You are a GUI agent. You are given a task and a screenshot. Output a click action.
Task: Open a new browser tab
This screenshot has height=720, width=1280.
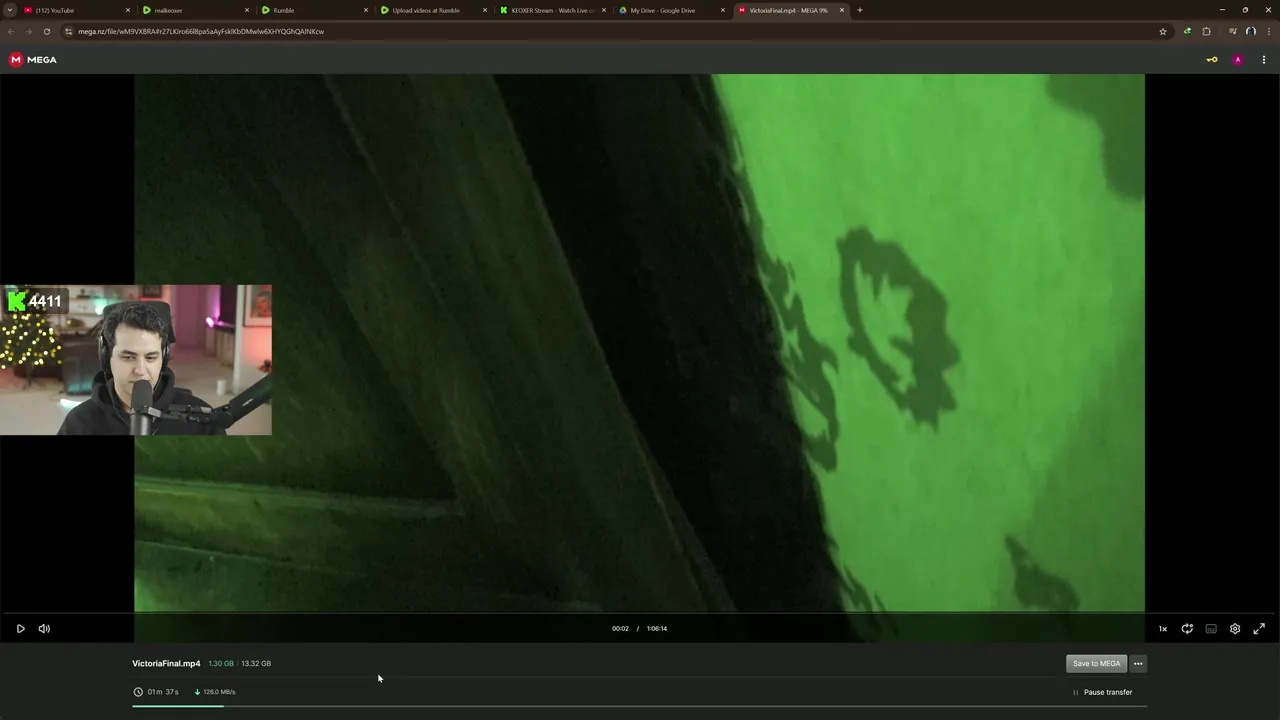(860, 10)
